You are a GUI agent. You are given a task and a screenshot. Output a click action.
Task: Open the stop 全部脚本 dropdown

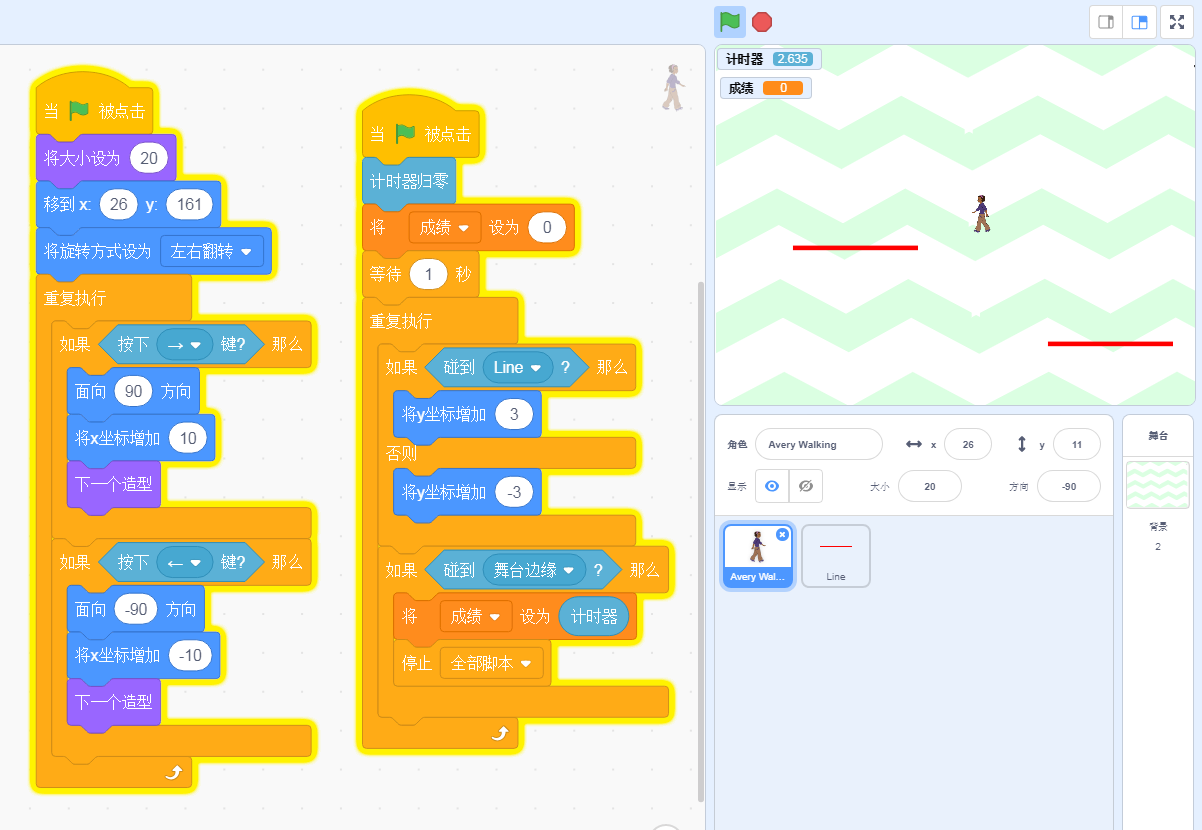coord(491,662)
